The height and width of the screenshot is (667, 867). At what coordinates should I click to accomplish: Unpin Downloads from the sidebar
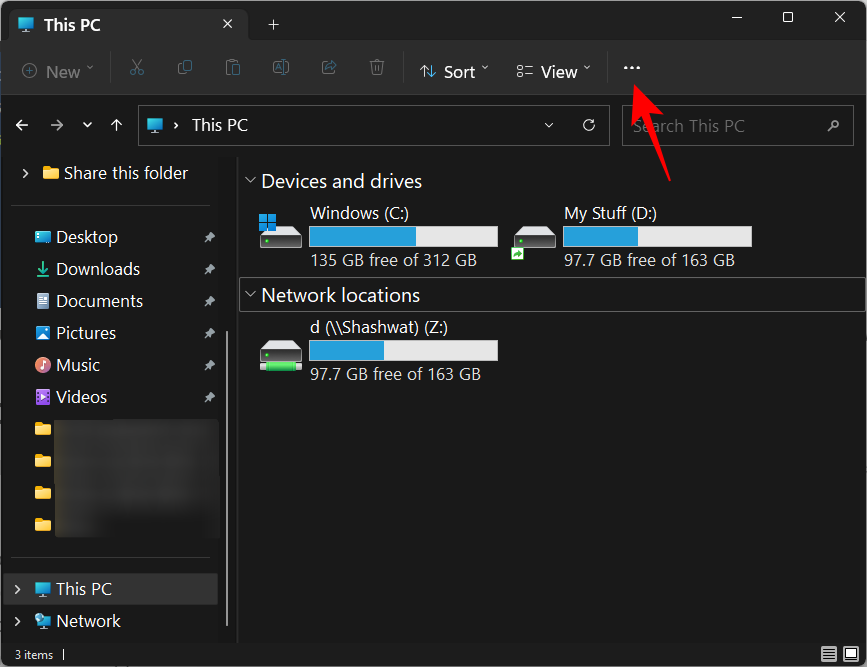209,269
